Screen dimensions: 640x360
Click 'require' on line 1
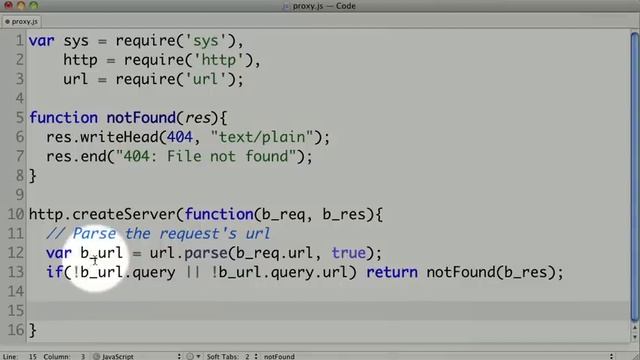pyautogui.click(x=146, y=41)
